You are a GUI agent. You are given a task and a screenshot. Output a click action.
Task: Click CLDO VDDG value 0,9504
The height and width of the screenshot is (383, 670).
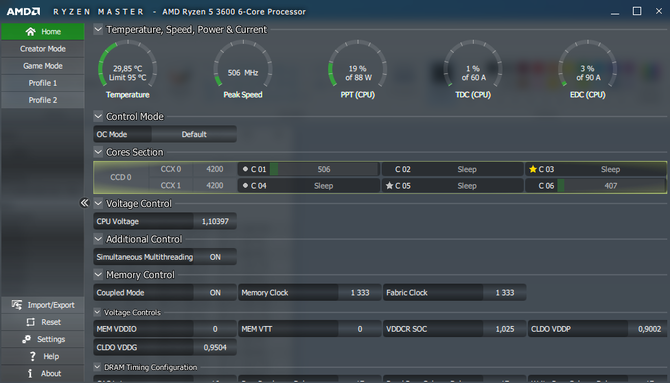coord(215,348)
